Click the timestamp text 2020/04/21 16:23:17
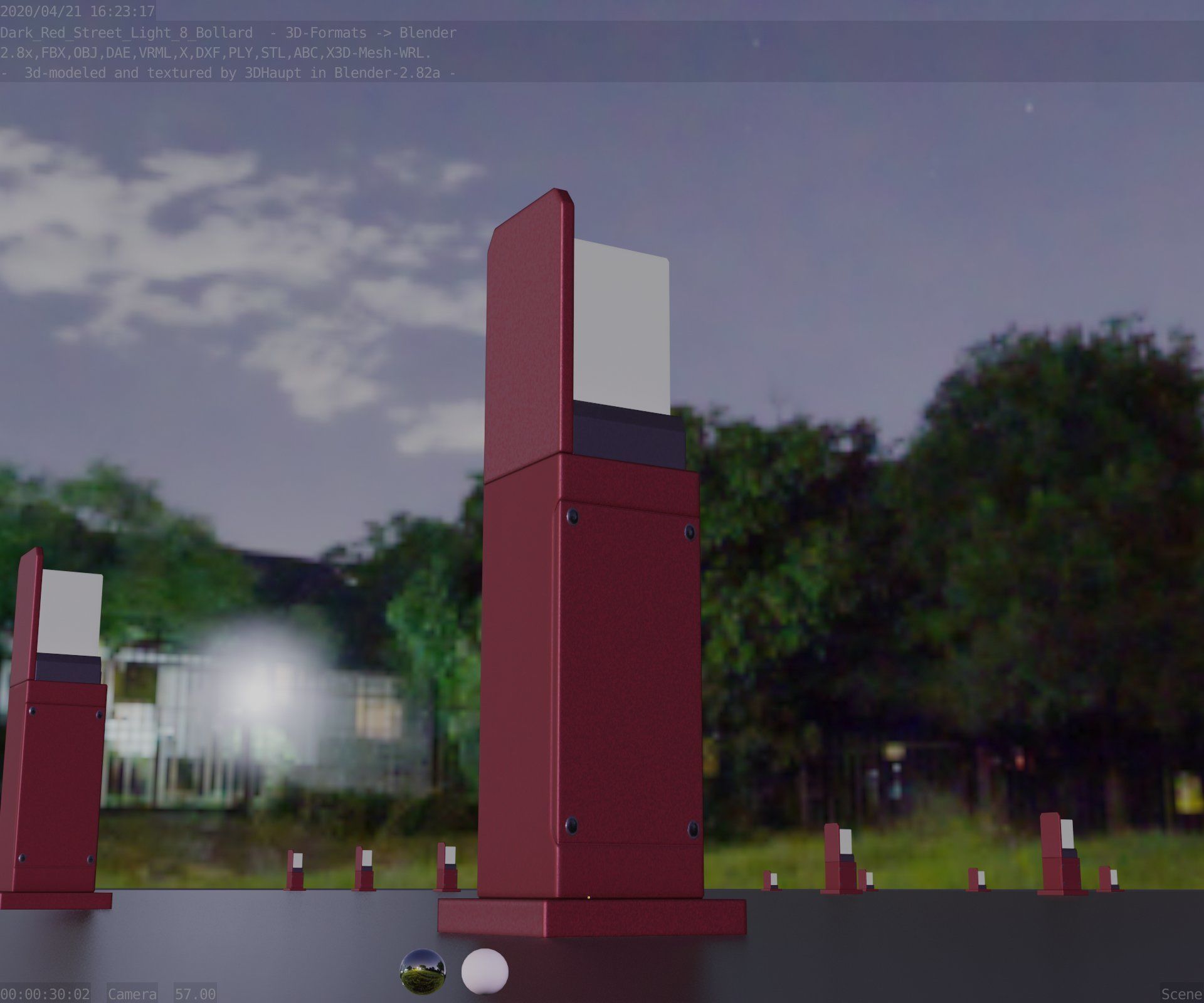The image size is (1204, 1003). pos(78,12)
